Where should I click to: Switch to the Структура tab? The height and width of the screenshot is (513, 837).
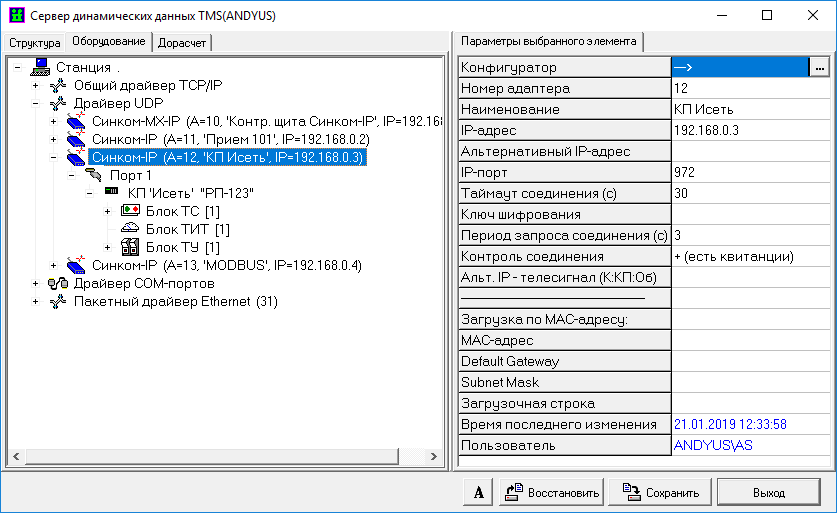tap(35, 43)
